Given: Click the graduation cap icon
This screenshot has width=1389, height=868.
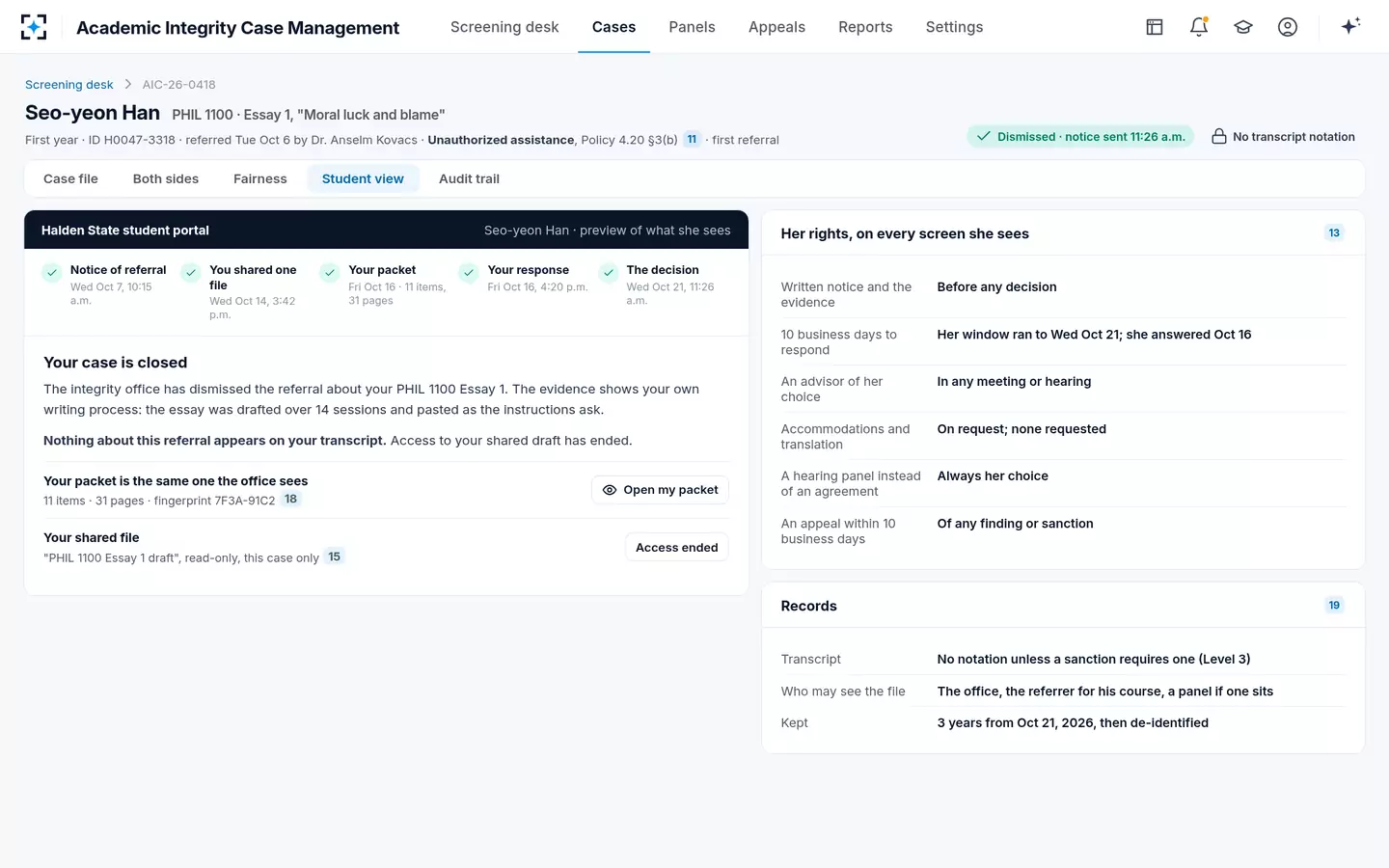Looking at the screenshot, I should 1243,27.
